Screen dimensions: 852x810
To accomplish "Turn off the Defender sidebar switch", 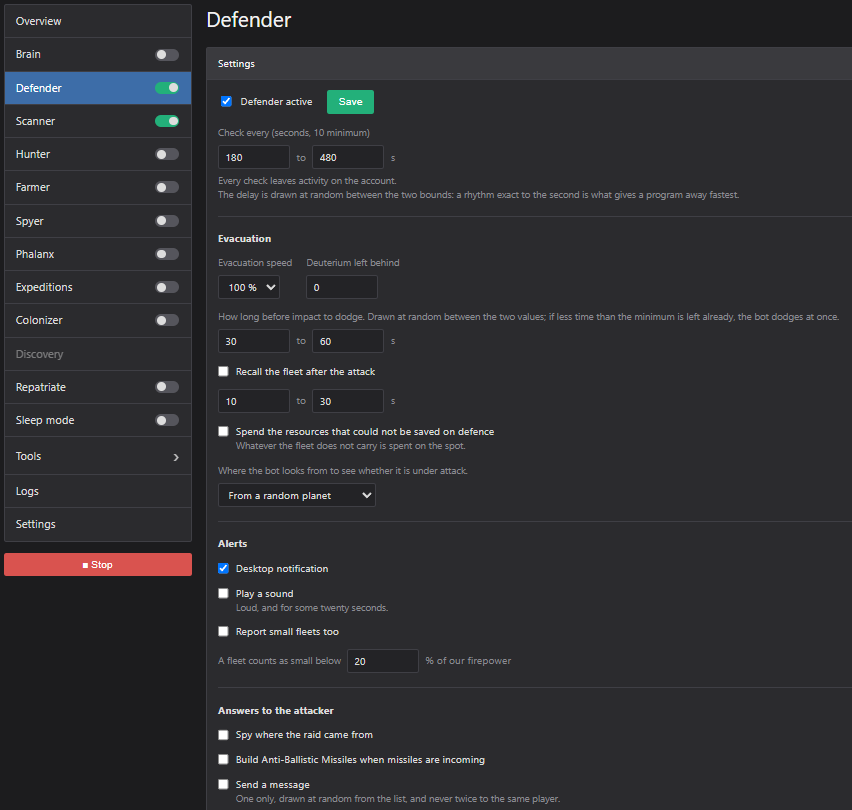I will click(x=167, y=88).
